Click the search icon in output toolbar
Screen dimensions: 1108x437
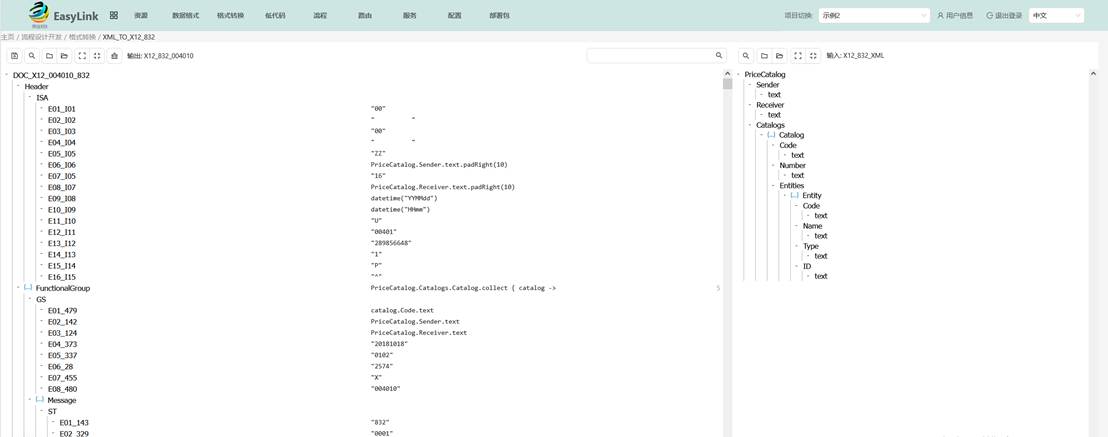32,56
